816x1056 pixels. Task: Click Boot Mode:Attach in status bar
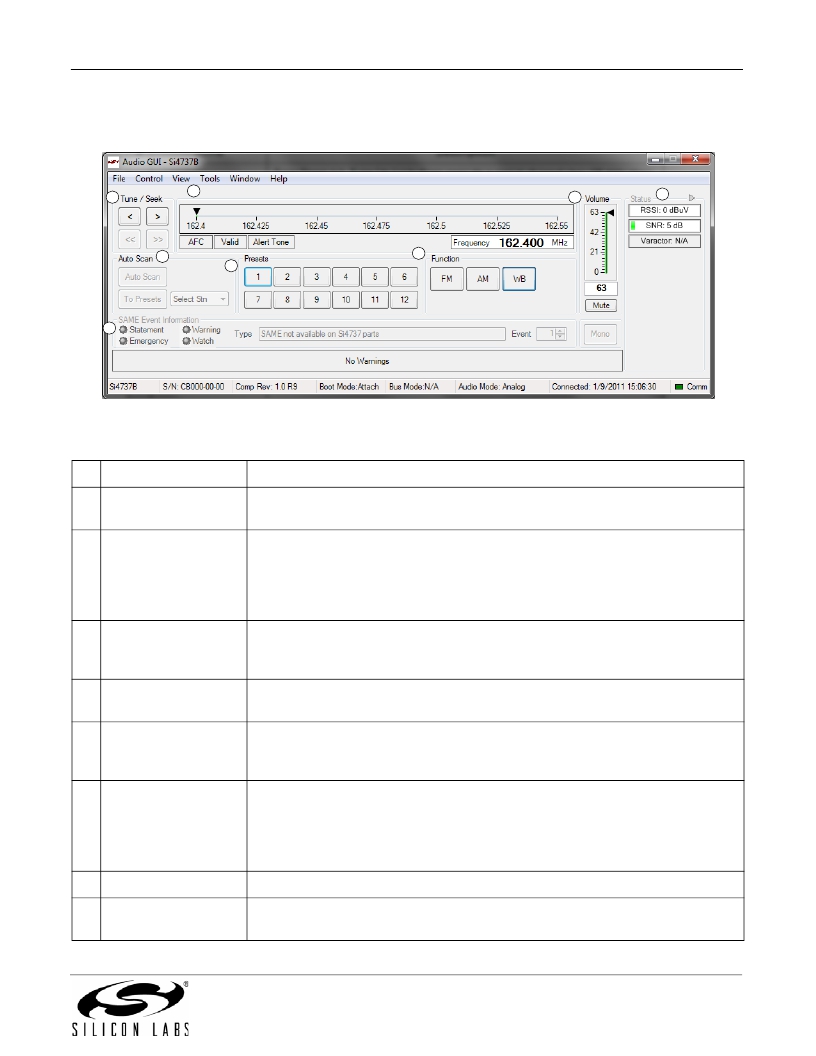tap(349, 387)
